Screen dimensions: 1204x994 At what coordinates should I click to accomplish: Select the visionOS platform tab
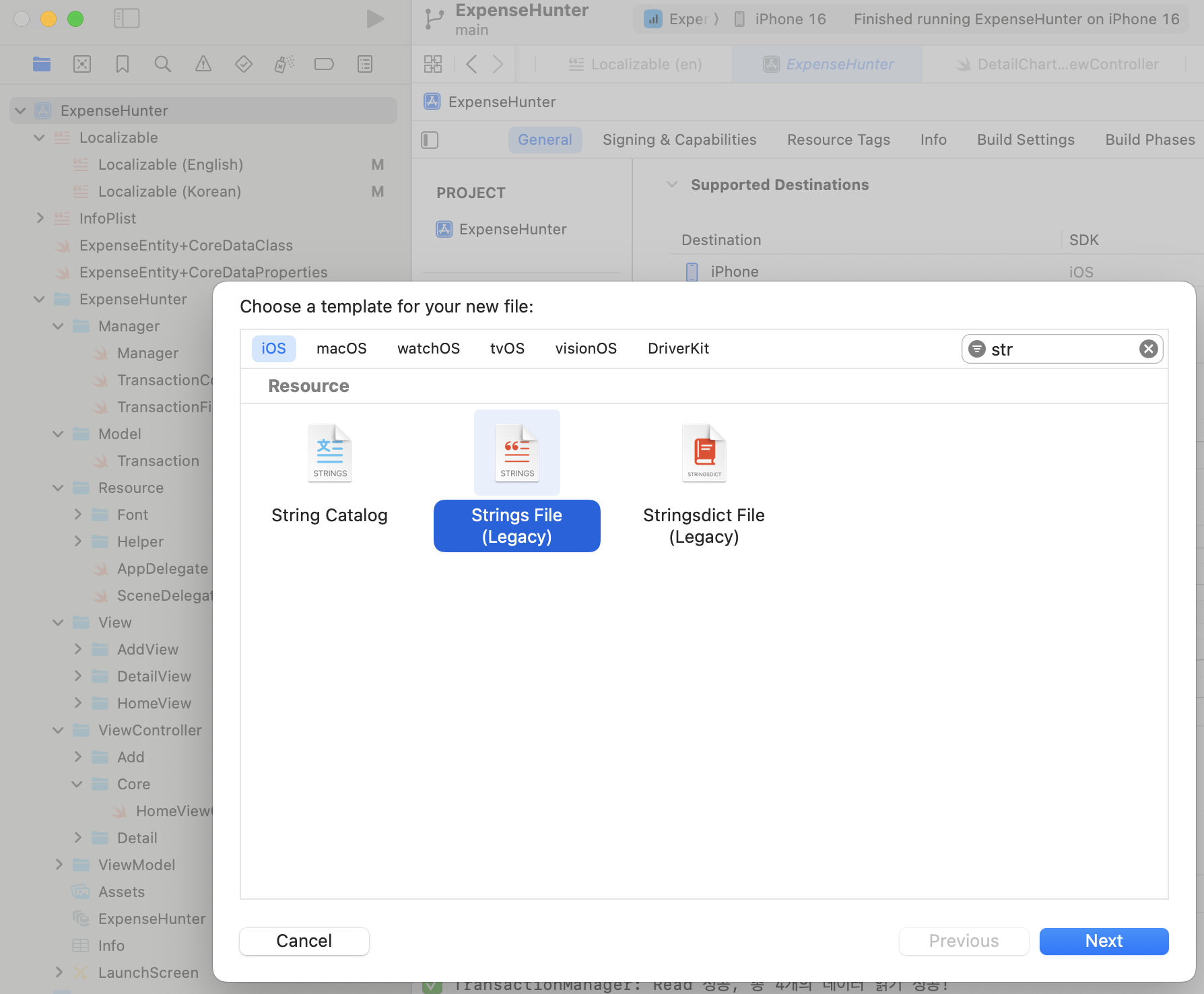pyautogui.click(x=587, y=349)
